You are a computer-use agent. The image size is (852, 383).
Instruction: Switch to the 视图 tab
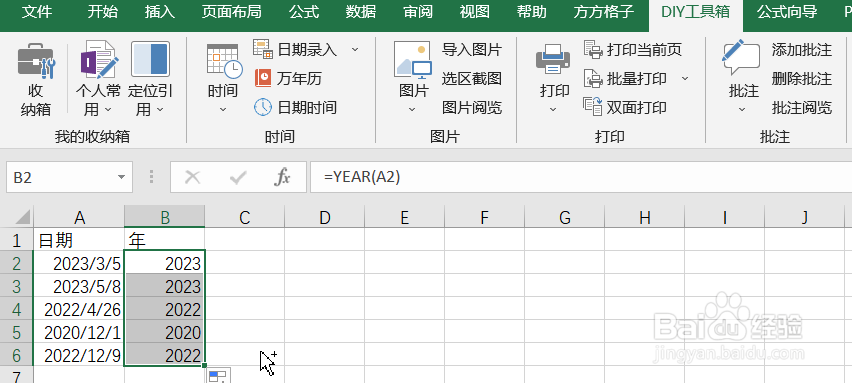[474, 12]
